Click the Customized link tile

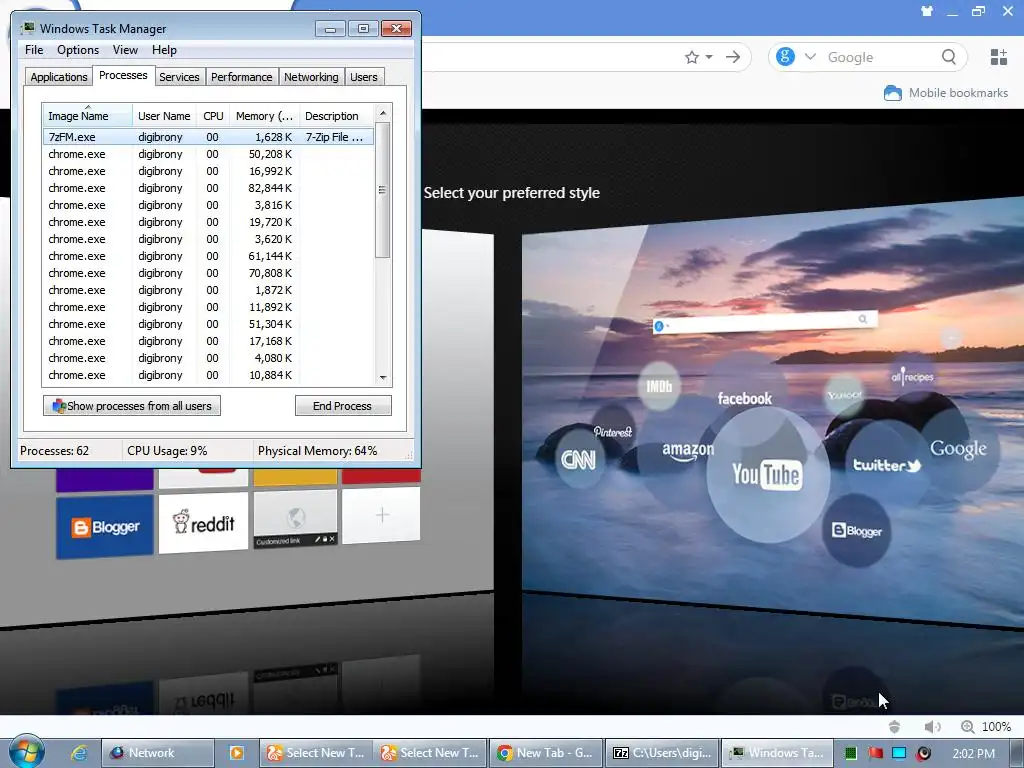click(295, 519)
